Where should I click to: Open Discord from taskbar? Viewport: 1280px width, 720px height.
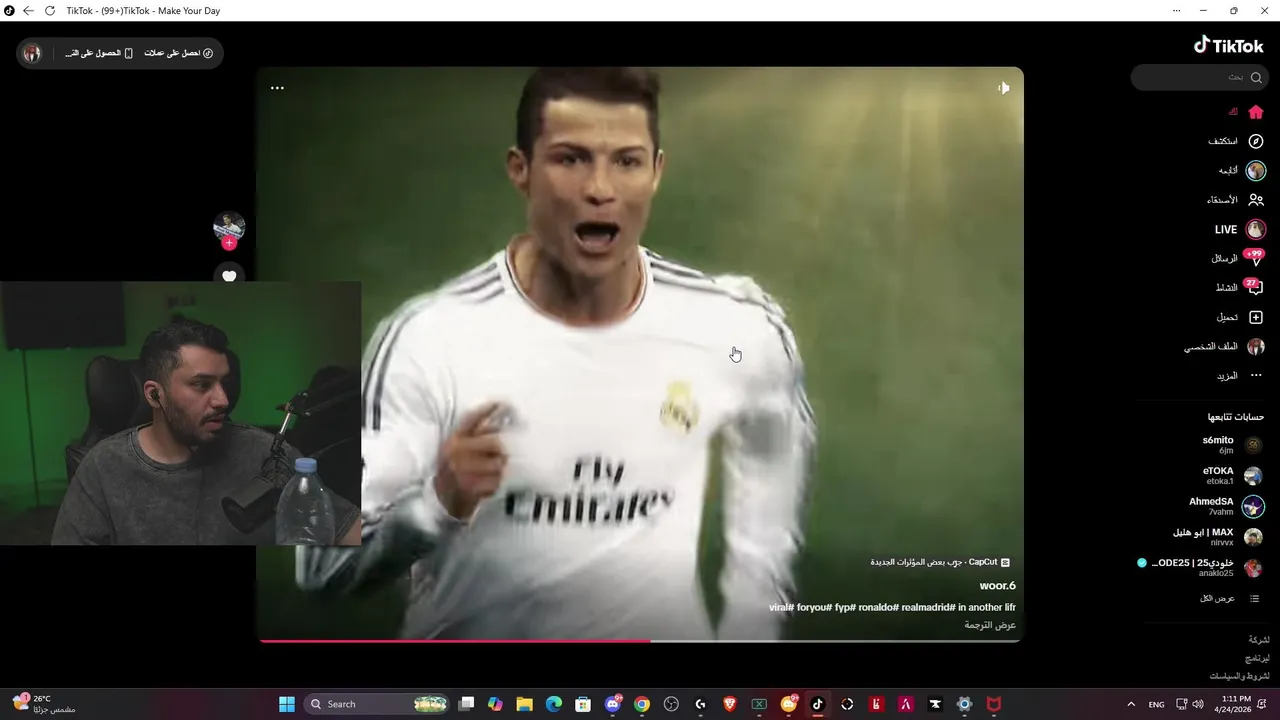[613, 704]
